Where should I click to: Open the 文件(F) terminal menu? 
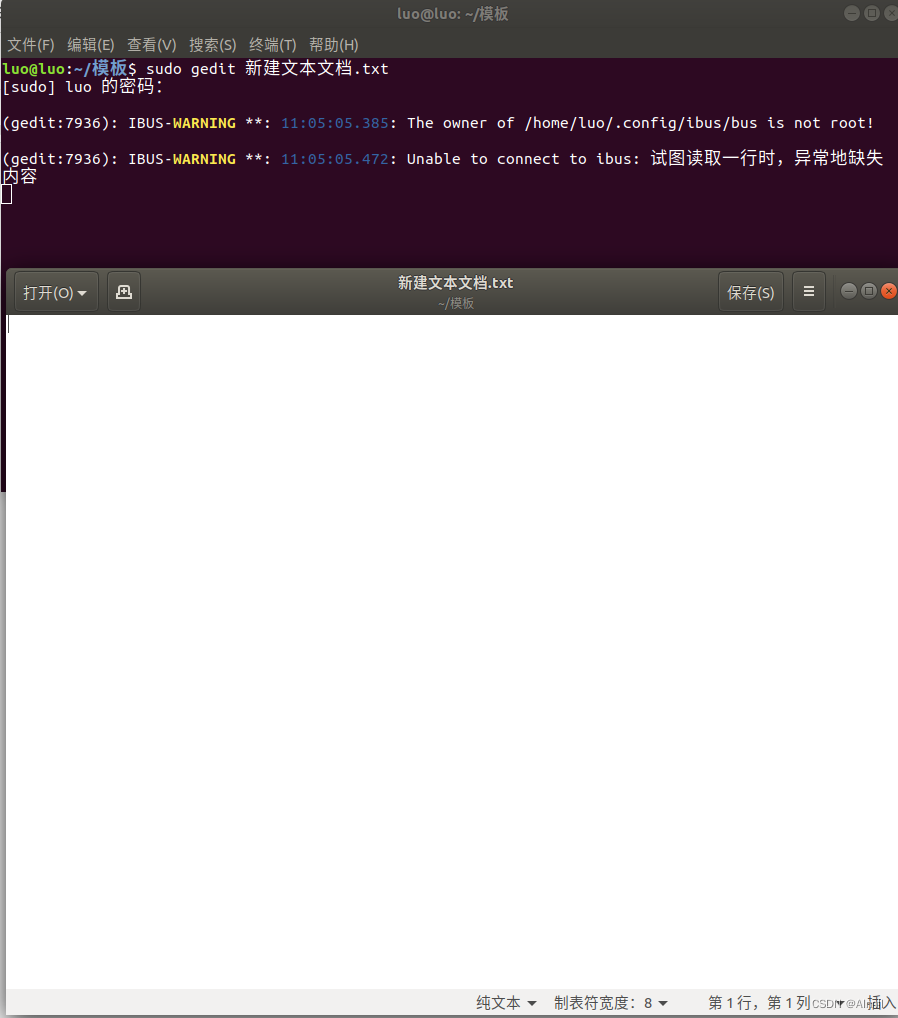(30, 44)
